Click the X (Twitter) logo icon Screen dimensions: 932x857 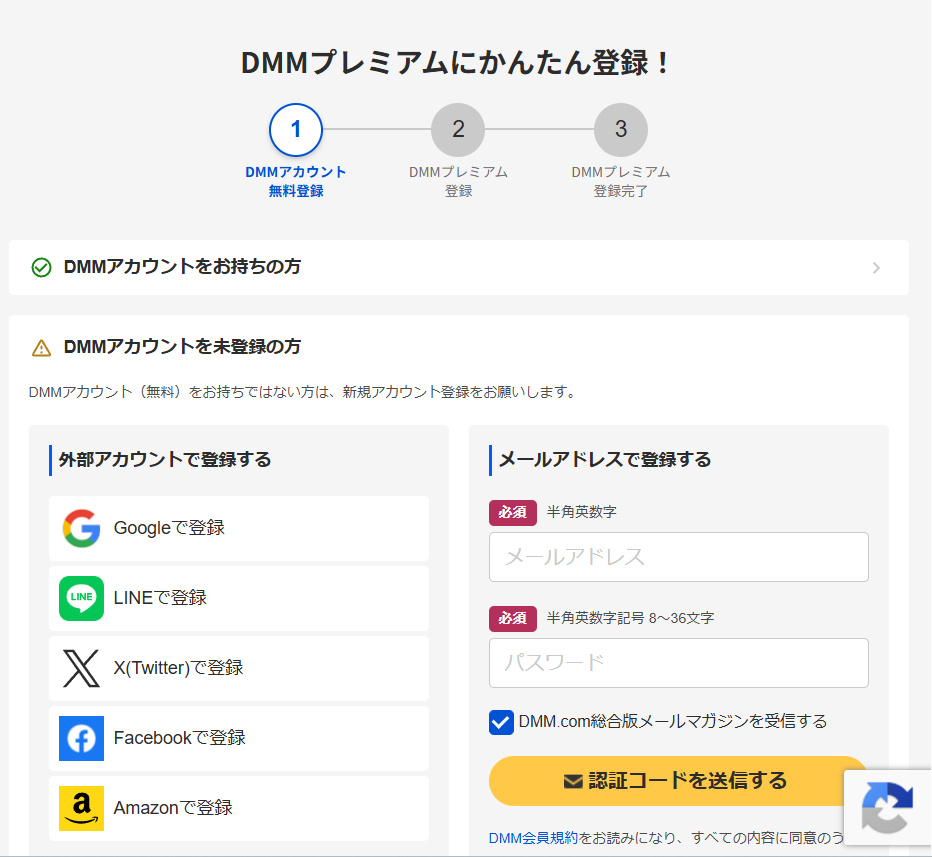(81, 668)
